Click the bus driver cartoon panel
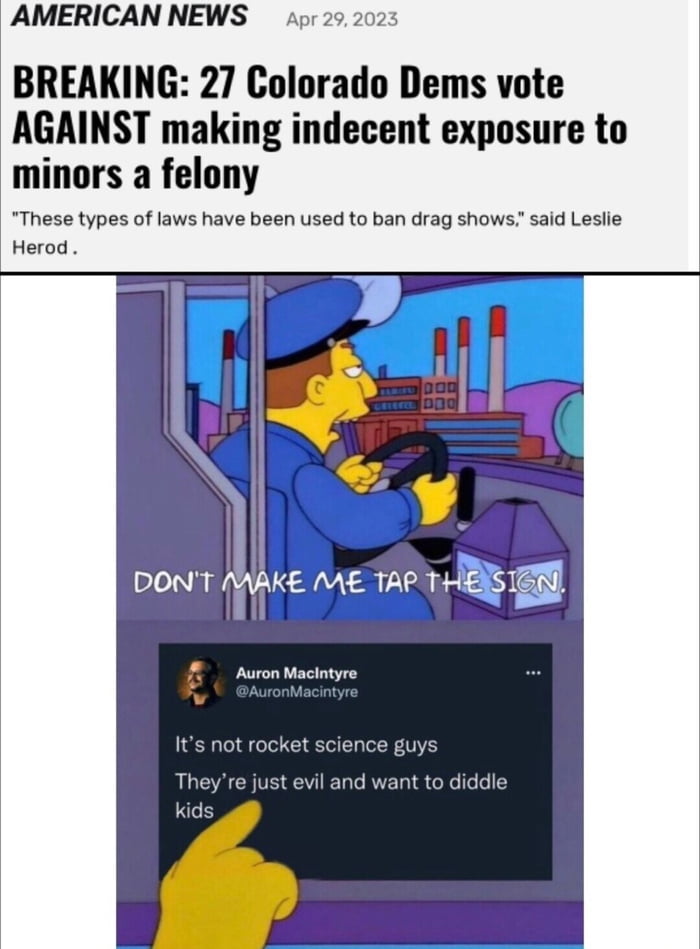Image resolution: width=700 pixels, height=949 pixels. coord(350,448)
